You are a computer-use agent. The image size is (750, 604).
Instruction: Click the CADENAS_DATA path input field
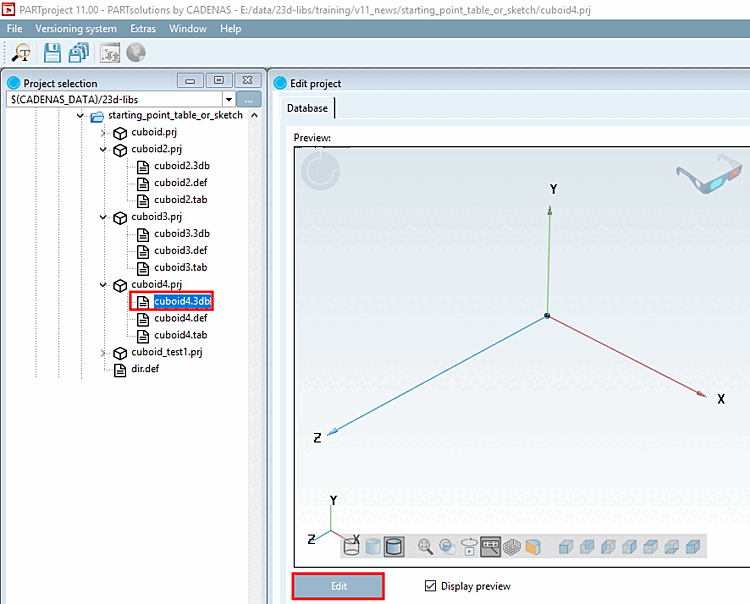click(x=115, y=99)
